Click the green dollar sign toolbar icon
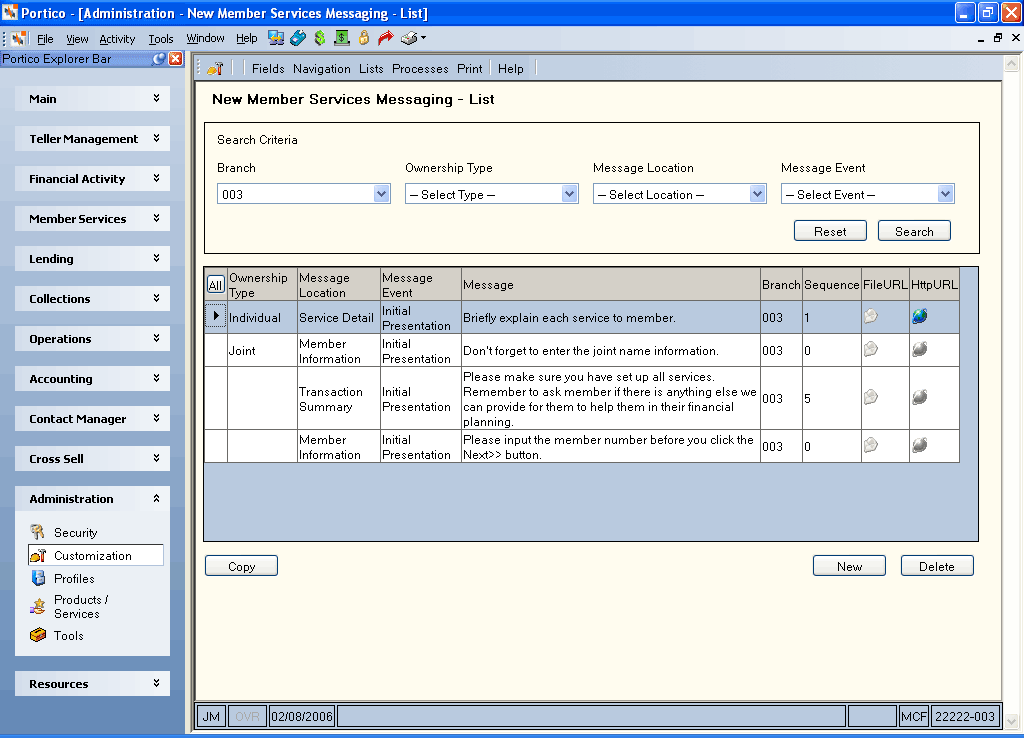 [319, 38]
